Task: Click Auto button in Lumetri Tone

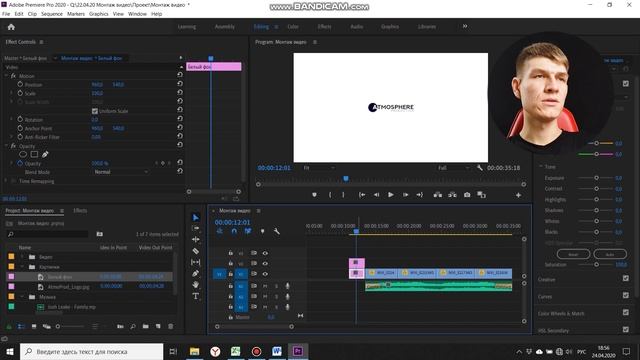Action: point(610,254)
